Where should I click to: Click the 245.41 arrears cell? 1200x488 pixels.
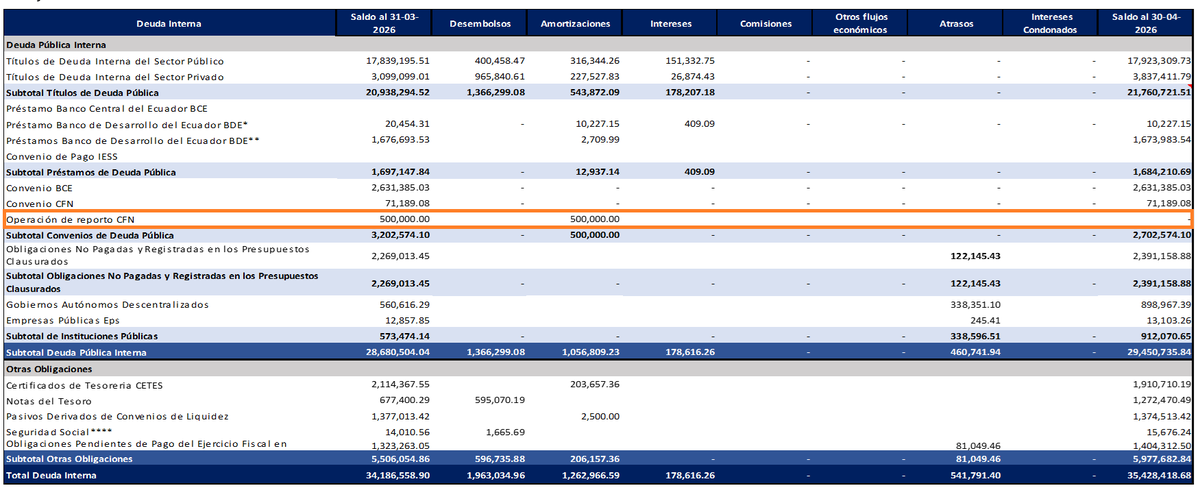(986, 320)
